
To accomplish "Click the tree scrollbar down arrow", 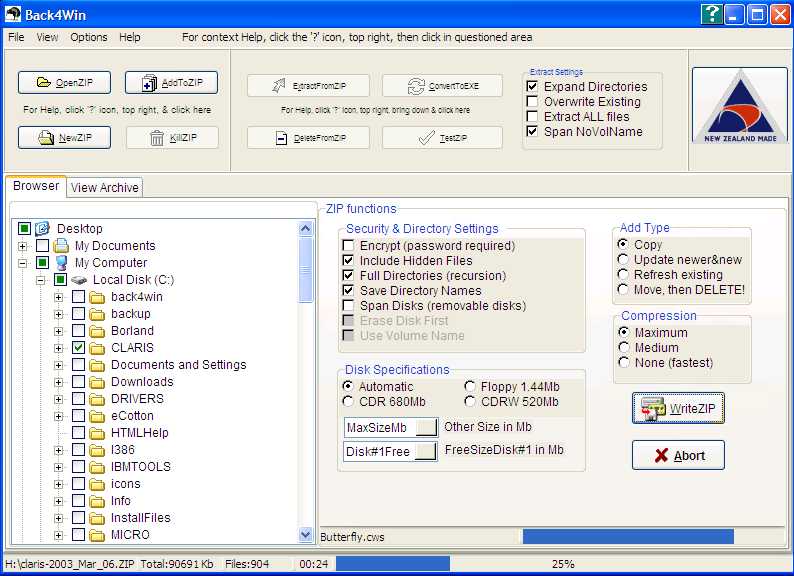I will click(305, 534).
